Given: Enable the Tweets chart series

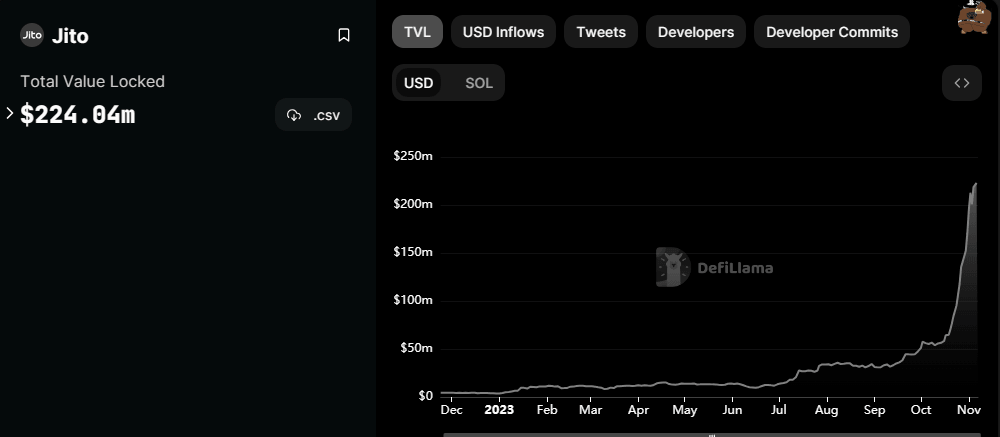Looking at the screenshot, I should pyautogui.click(x=601, y=32).
